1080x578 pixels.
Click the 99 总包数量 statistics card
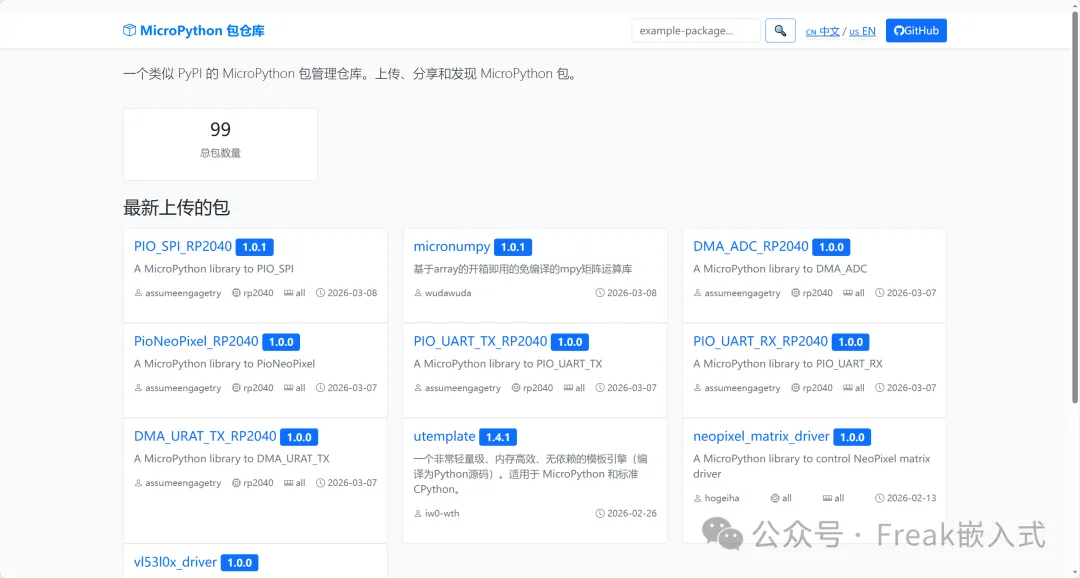click(220, 145)
